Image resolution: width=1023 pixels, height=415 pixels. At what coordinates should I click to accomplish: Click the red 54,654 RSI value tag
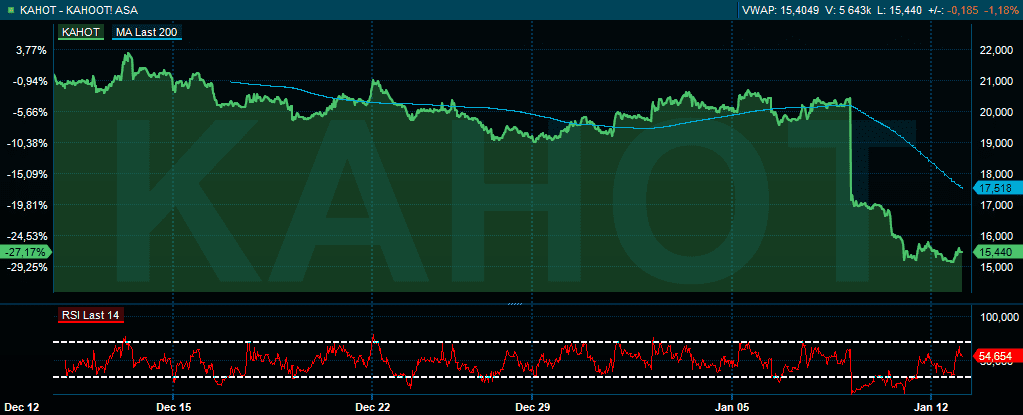pos(996,356)
